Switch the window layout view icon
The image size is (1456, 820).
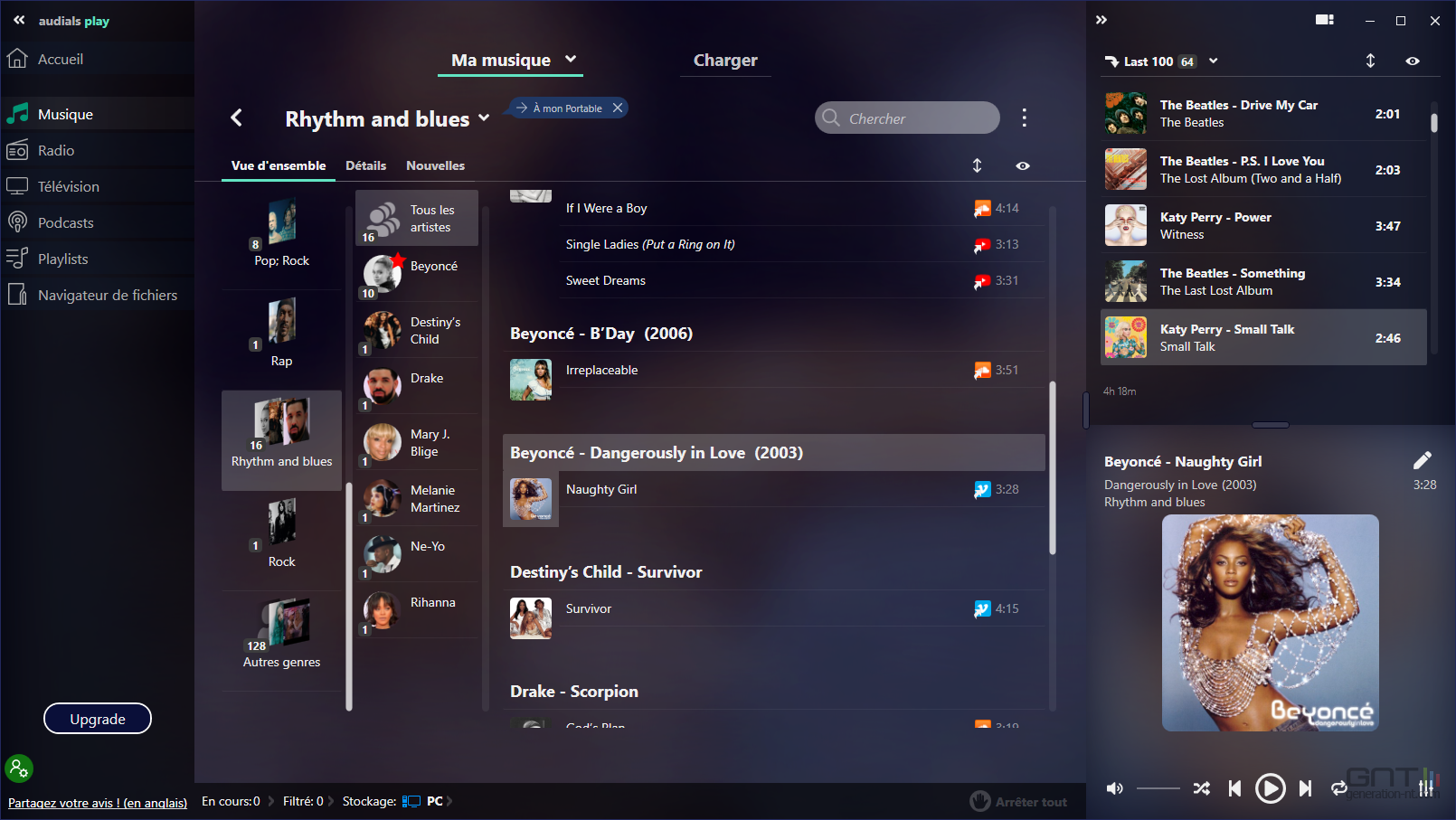coord(1325,20)
